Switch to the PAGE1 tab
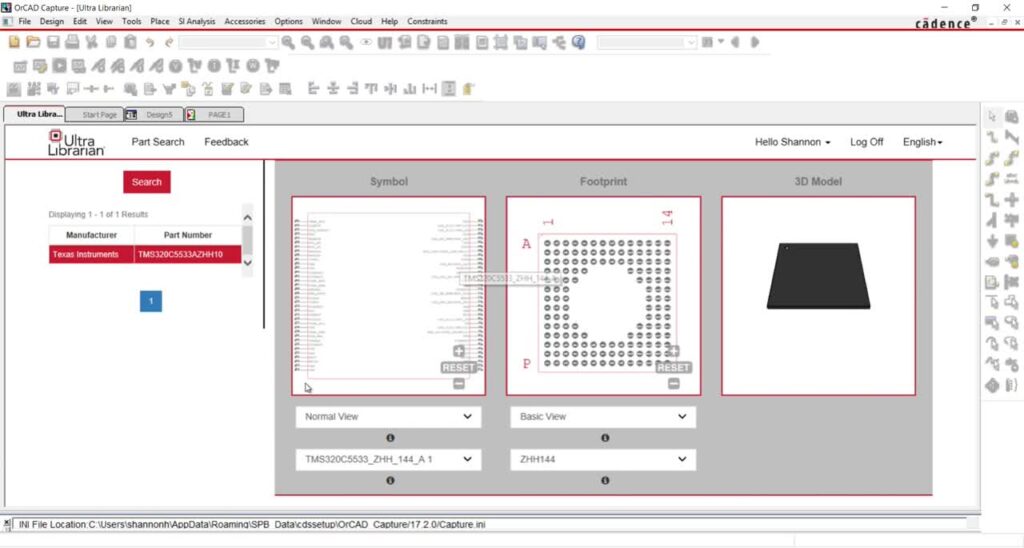This screenshot has width=1024, height=548. (214, 115)
